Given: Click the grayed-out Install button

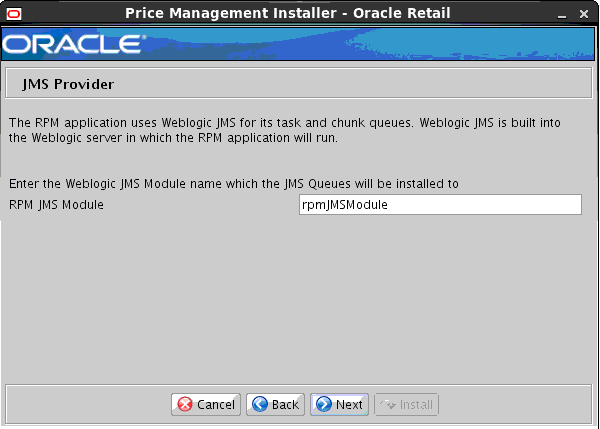Looking at the screenshot, I should [406, 404].
